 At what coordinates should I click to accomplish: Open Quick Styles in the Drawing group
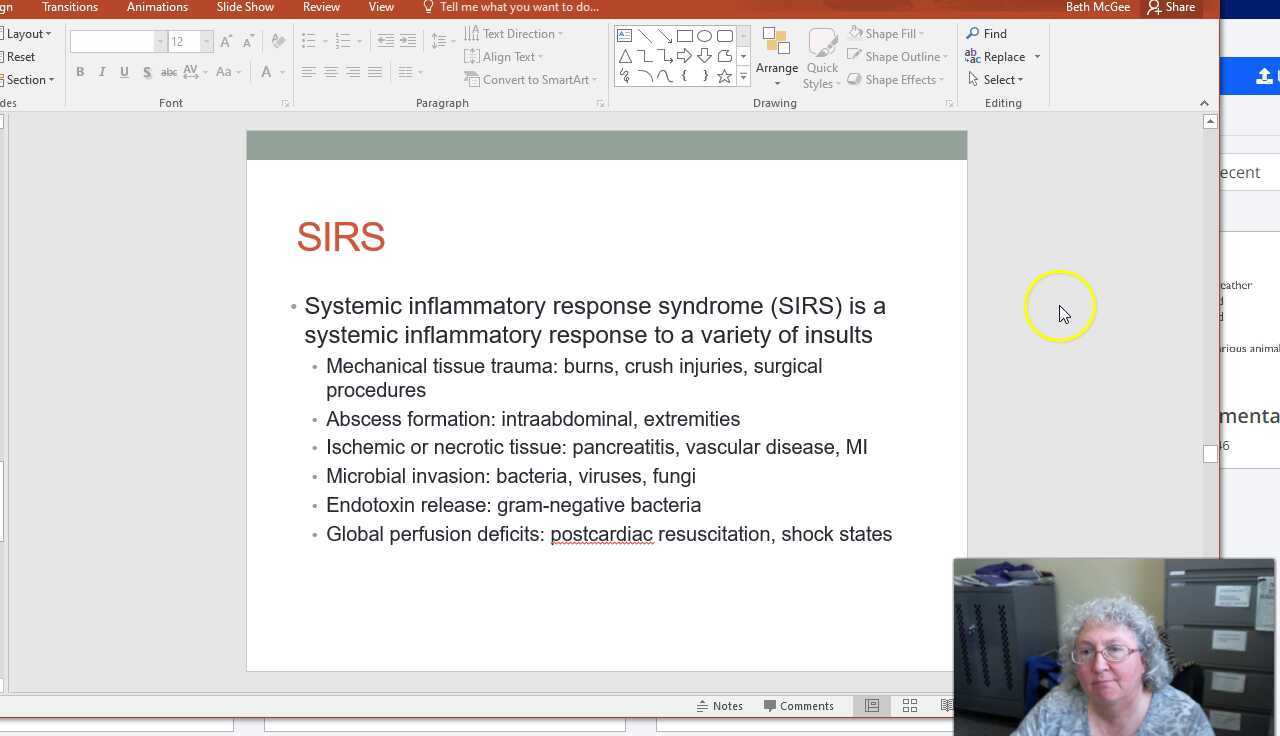point(822,55)
